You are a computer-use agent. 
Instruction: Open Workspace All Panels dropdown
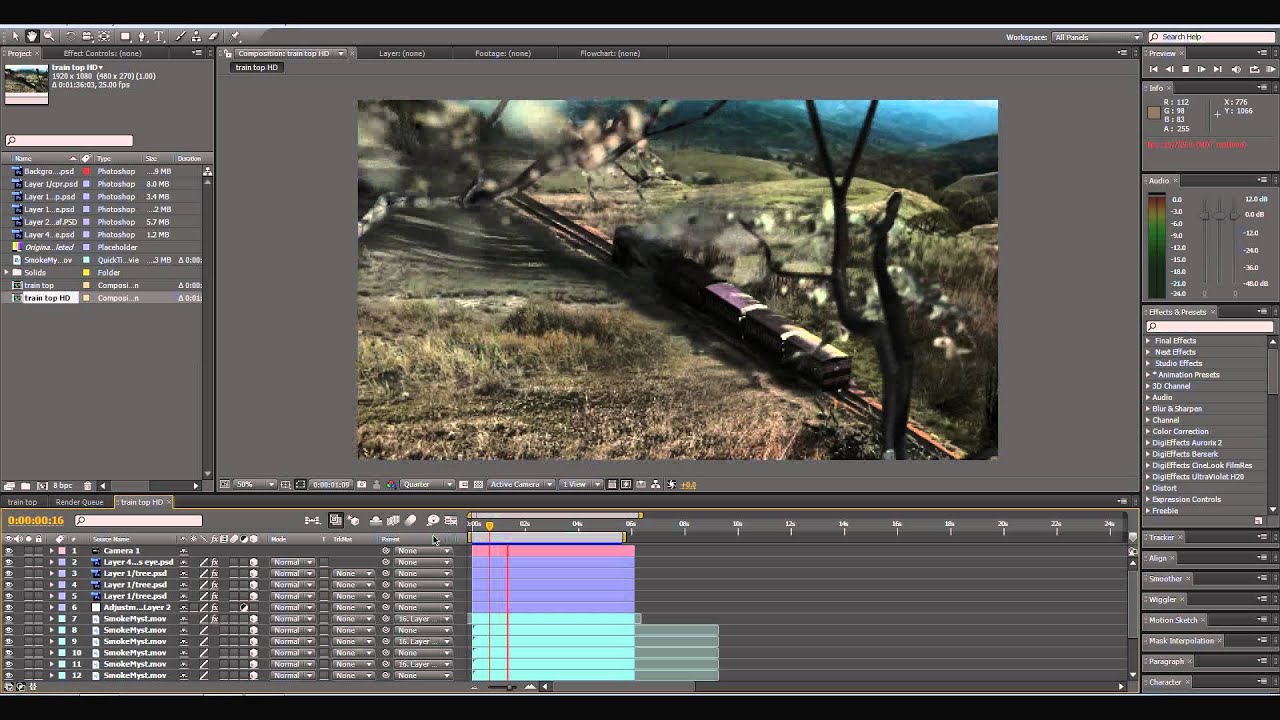(1096, 37)
